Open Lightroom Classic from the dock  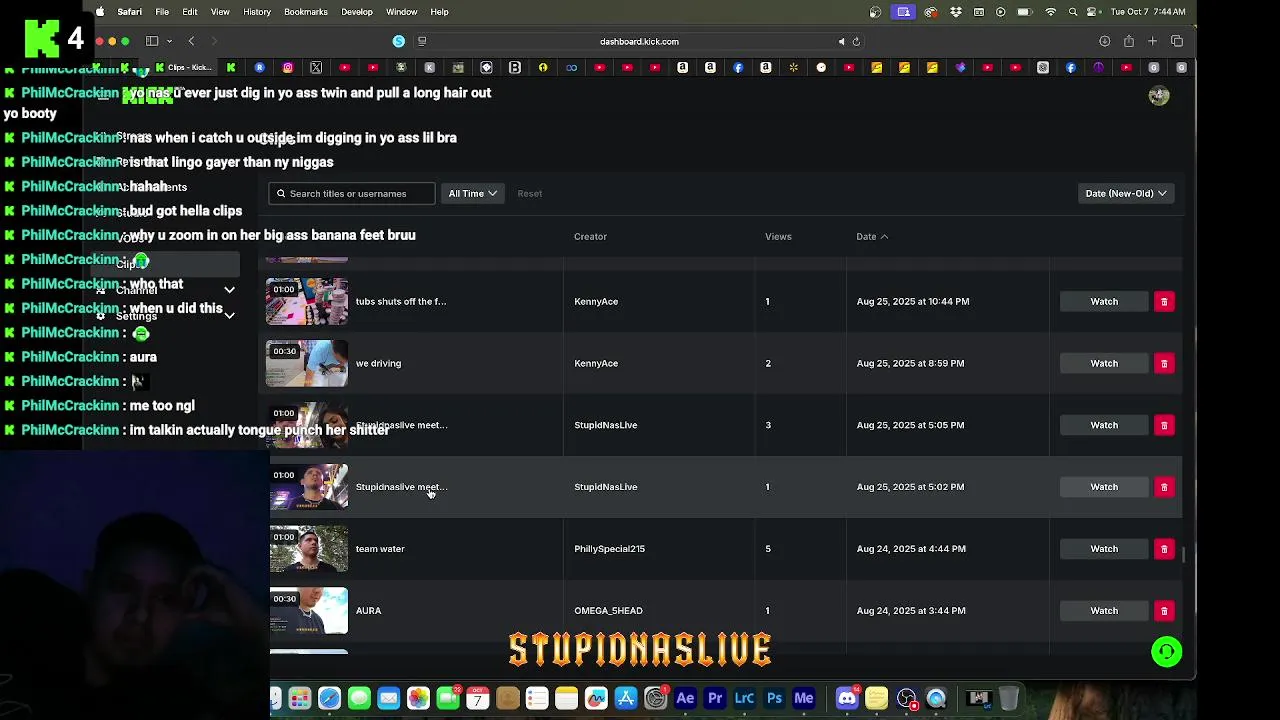click(744, 698)
